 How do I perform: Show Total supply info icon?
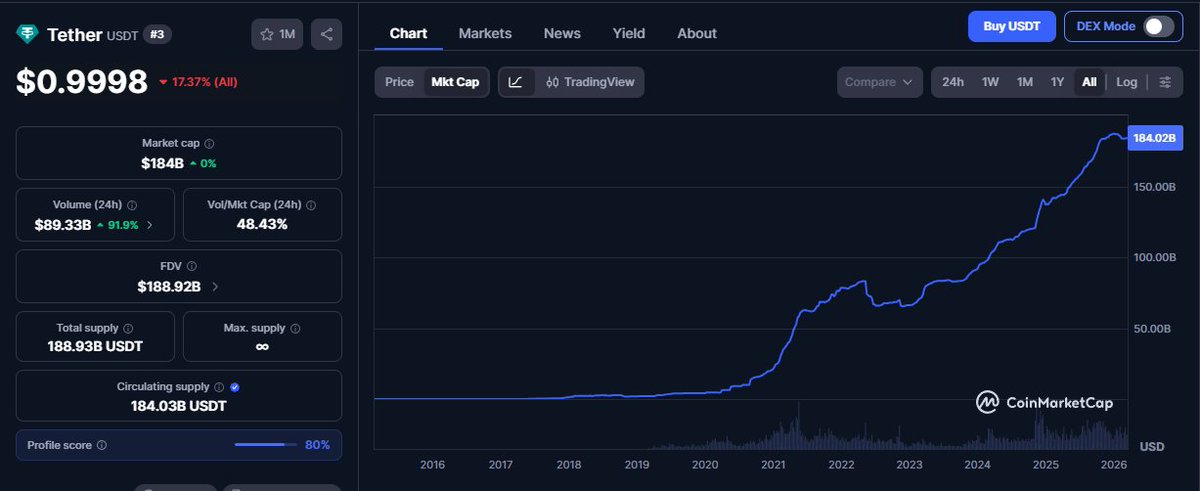tap(128, 328)
